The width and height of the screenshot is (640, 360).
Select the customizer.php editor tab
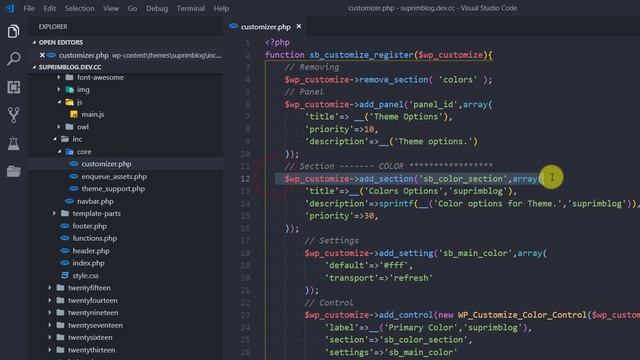pyautogui.click(x=265, y=27)
